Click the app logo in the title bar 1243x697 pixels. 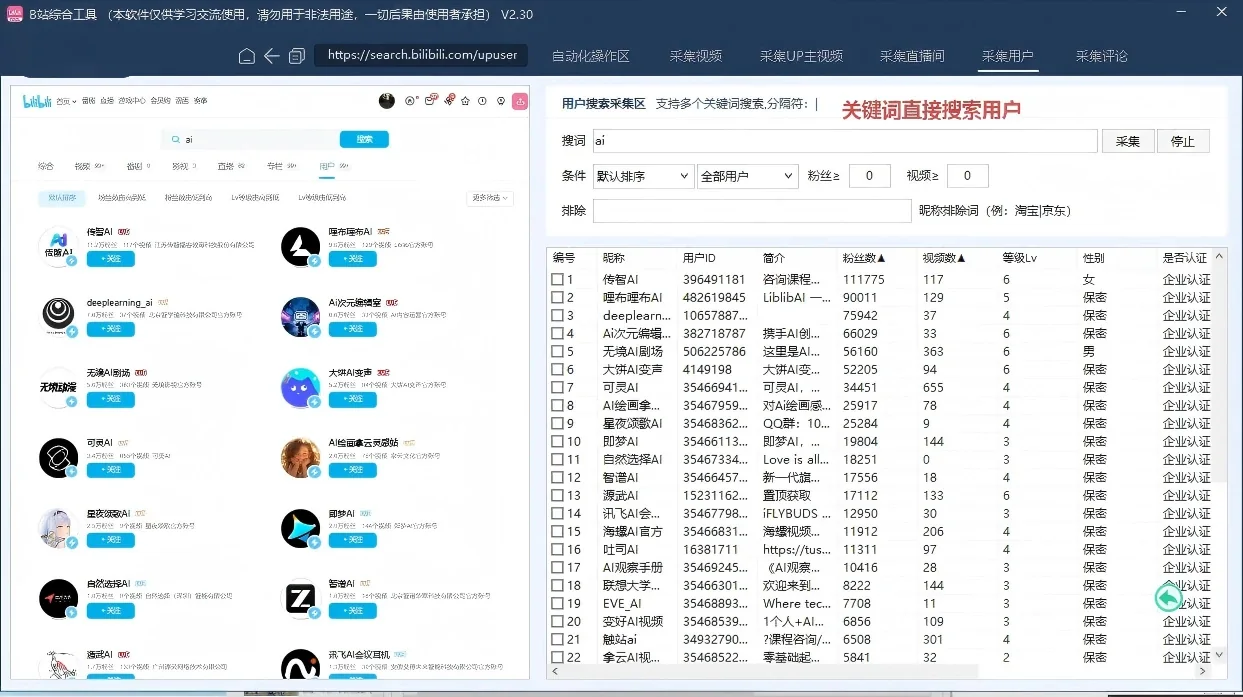click(x=14, y=14)
